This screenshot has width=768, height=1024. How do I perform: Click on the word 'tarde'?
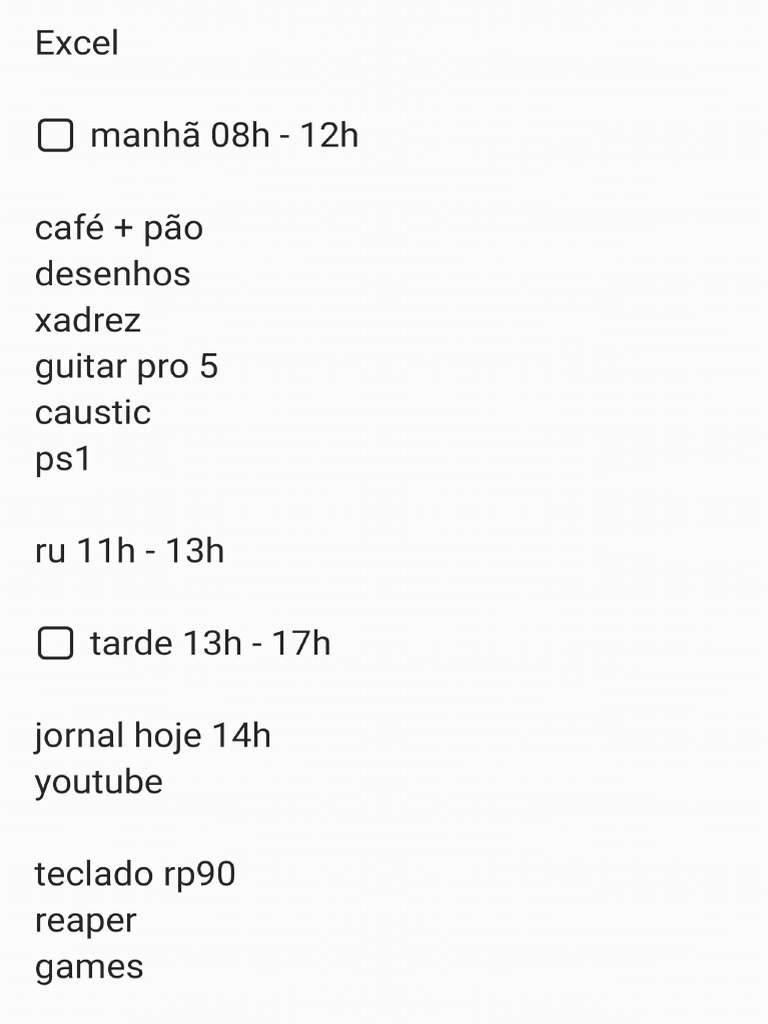[132, 643]
